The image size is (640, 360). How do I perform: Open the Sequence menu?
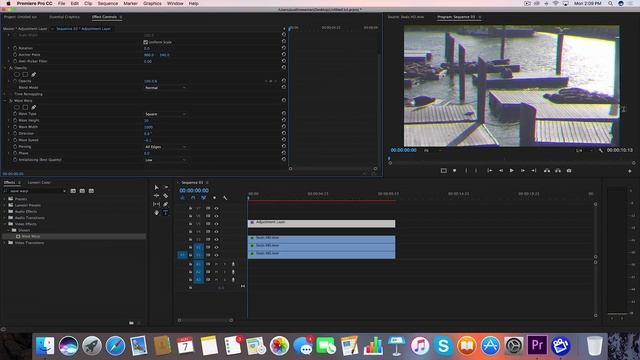[x=108, y=3]
